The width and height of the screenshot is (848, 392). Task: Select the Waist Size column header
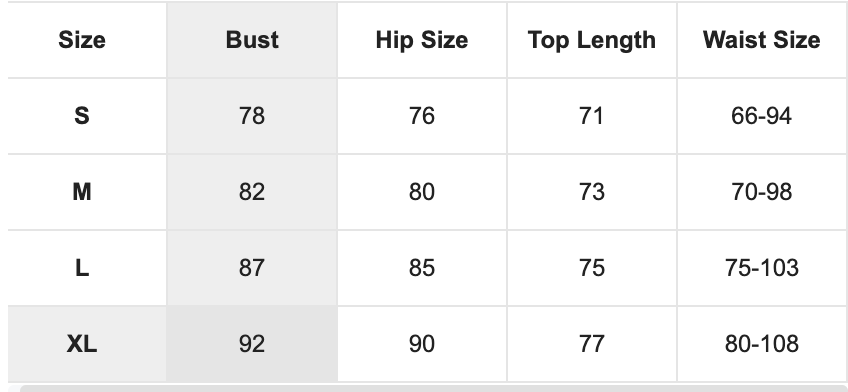pos(761,40)
